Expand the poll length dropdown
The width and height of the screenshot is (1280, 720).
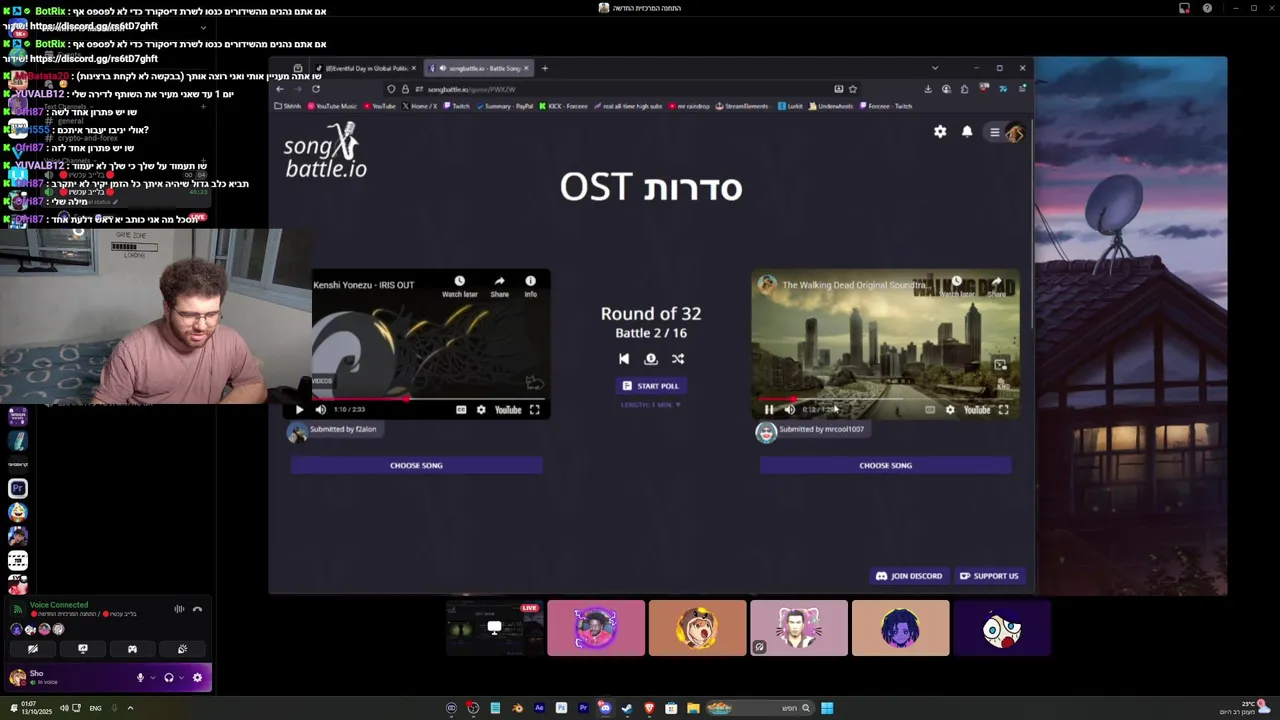pos(651,405)
